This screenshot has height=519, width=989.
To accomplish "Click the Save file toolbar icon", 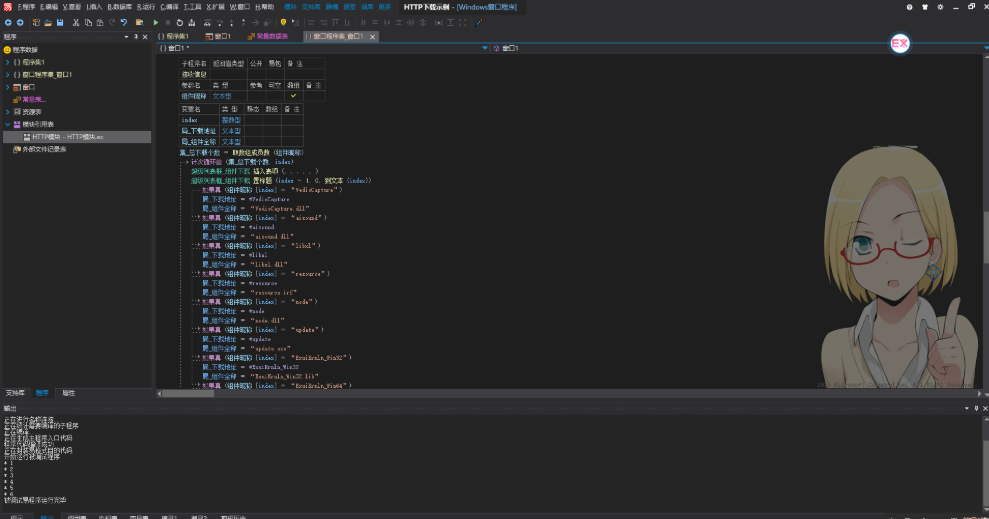I will click(62, 21).
